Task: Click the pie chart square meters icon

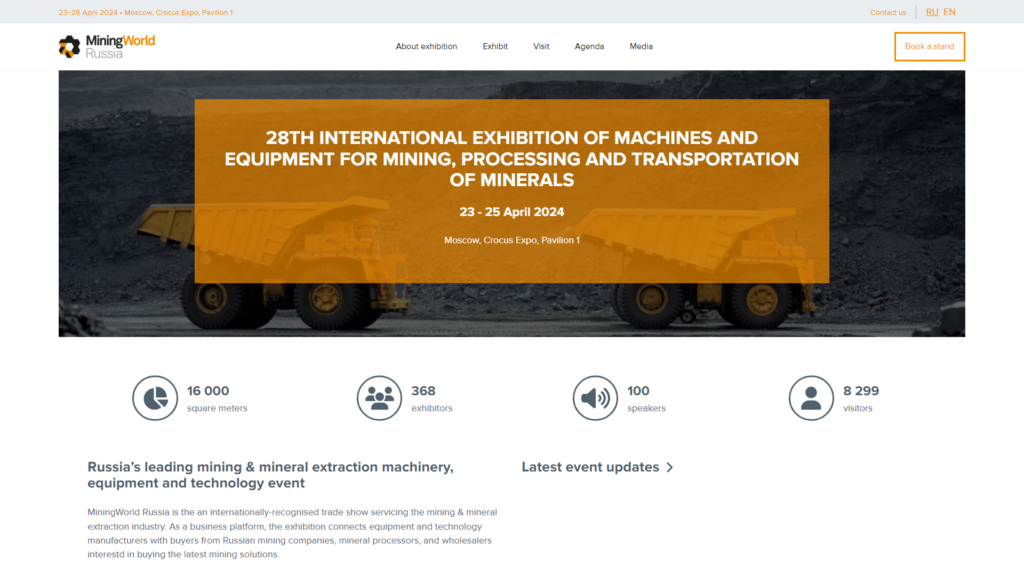Action: [x=155, y=398]
